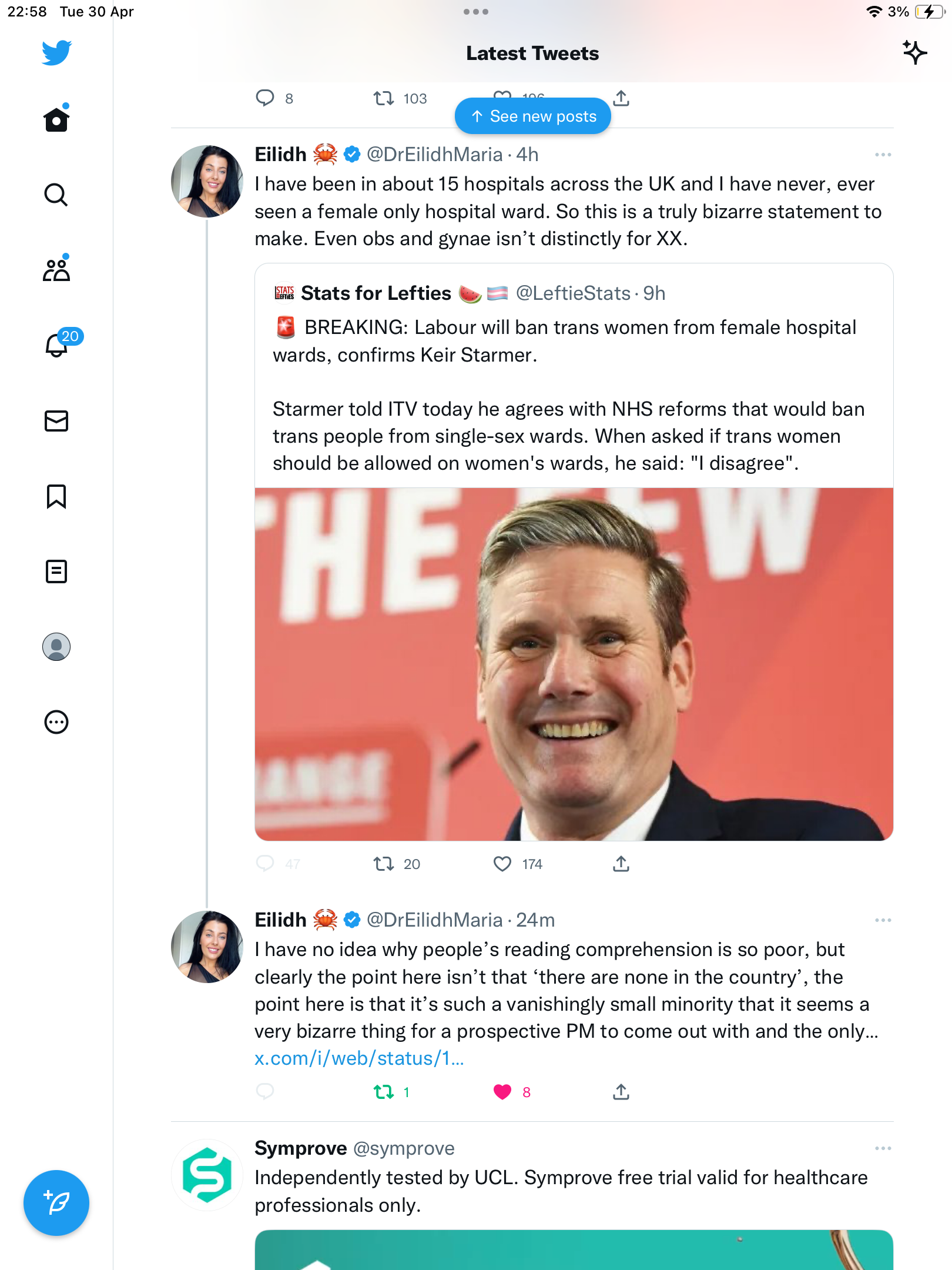Tap the Twitter bird logo

point(56,53)
